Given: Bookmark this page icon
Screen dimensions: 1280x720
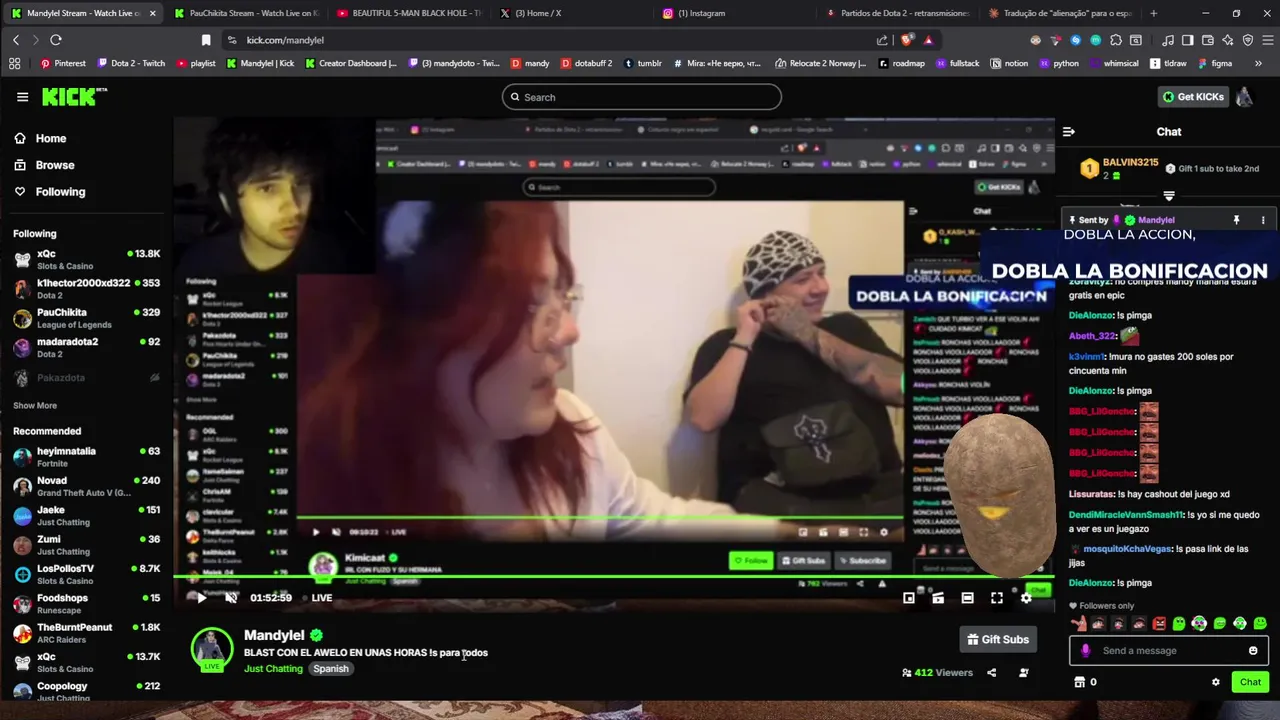Looking at the screenshot, I should point(206,40).
